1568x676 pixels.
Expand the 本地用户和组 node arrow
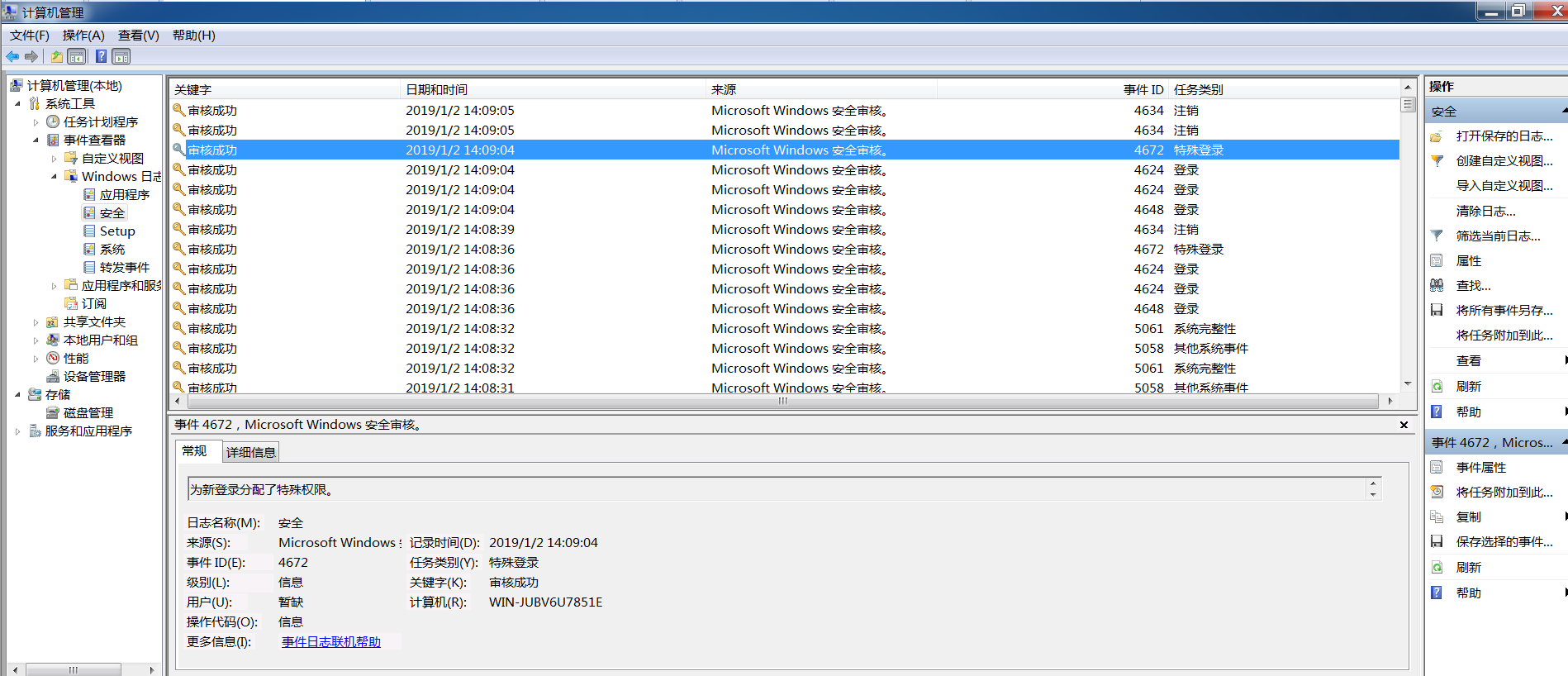point(36,340)
